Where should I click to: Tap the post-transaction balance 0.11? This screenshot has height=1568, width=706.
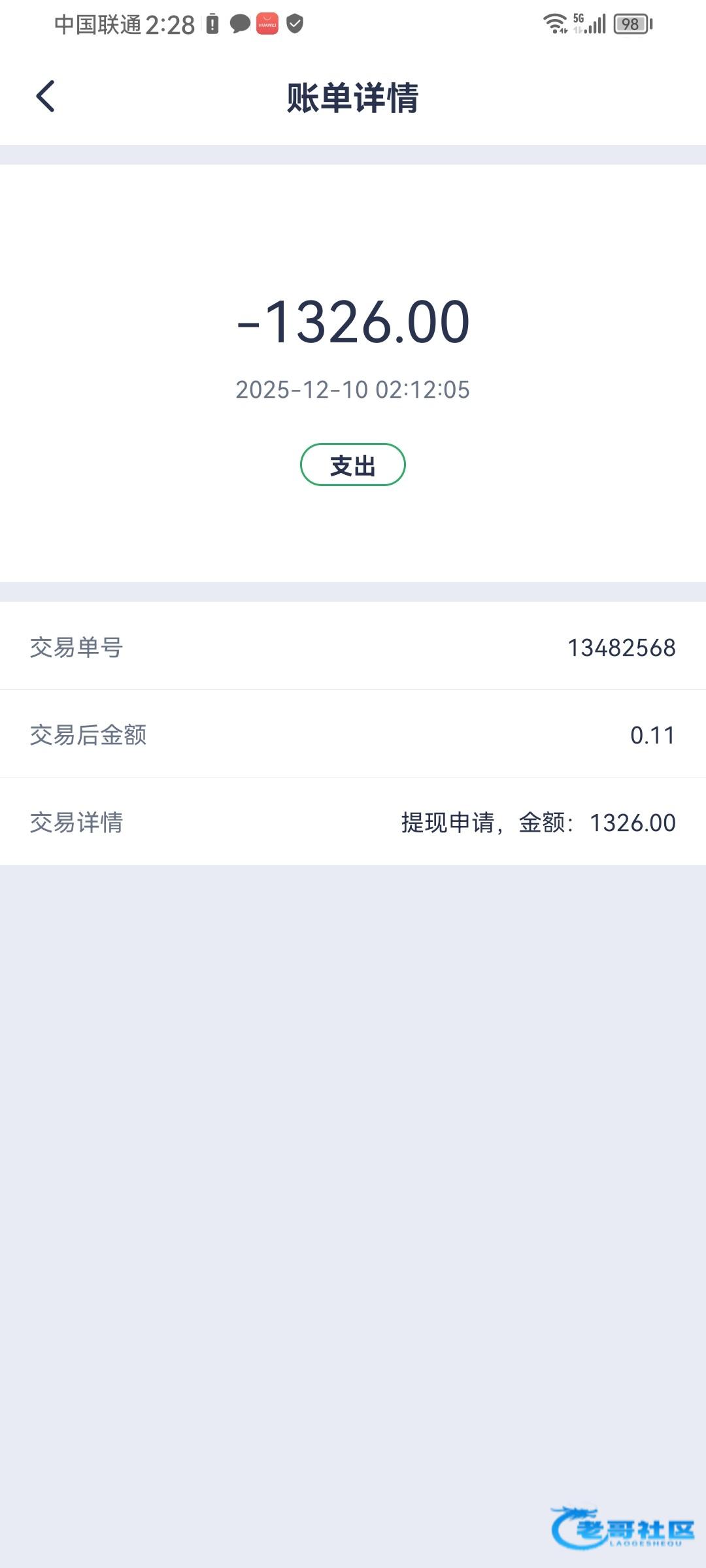652,735
